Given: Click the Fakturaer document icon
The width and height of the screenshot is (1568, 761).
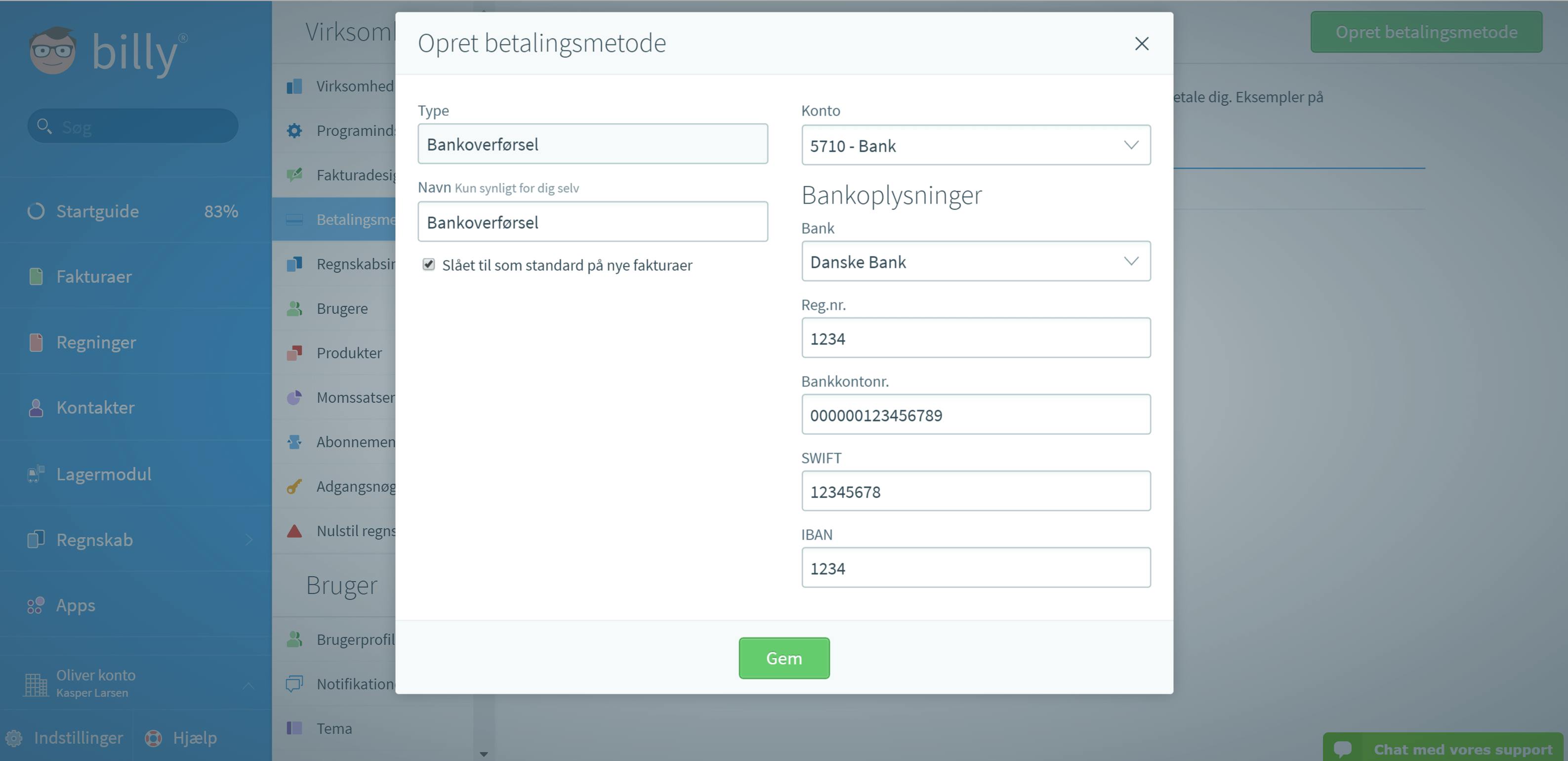Looking at the screenshot, I should (36, 276).
